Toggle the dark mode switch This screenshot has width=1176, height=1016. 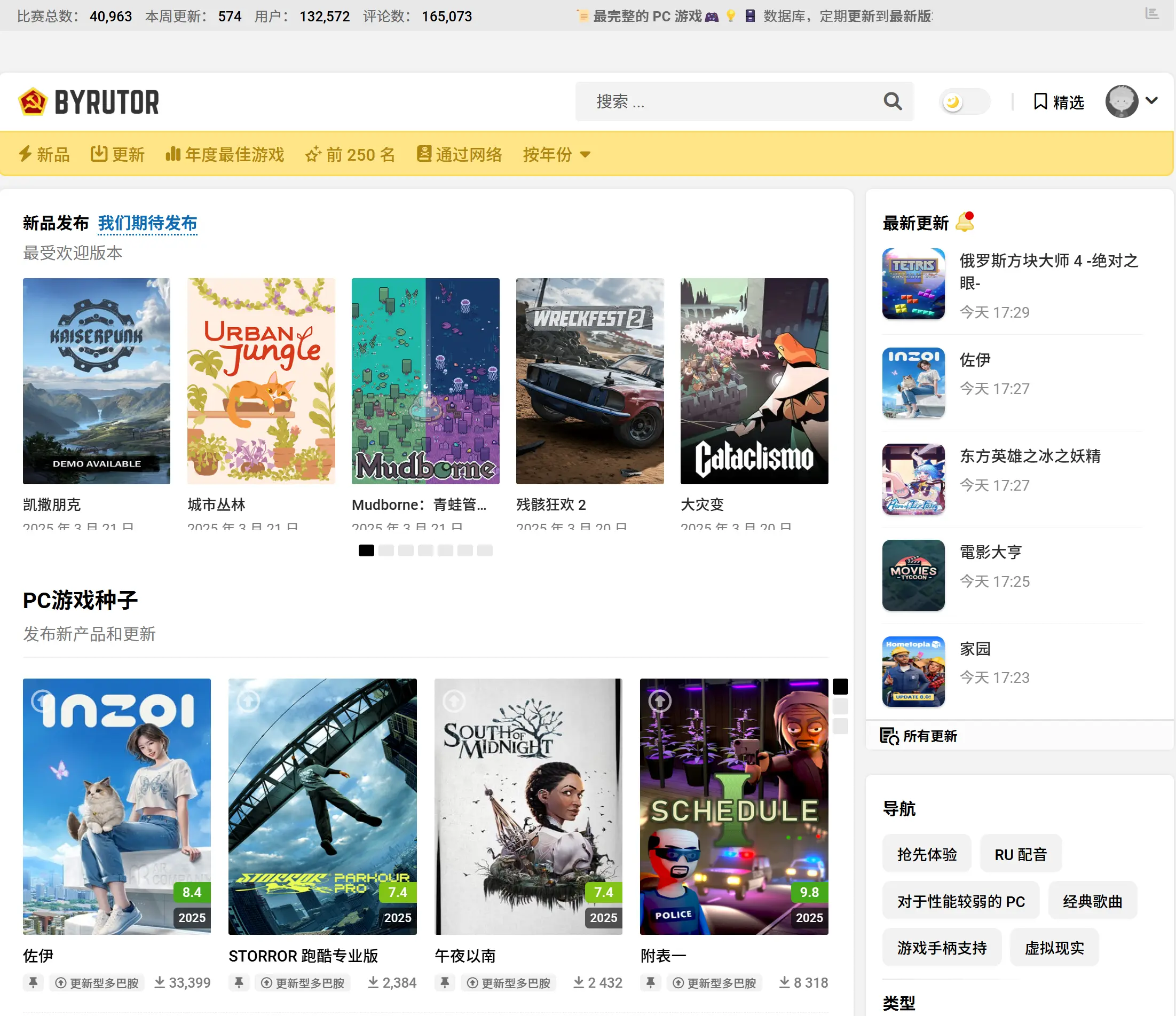pyautogui.click(x=964, y=101)
